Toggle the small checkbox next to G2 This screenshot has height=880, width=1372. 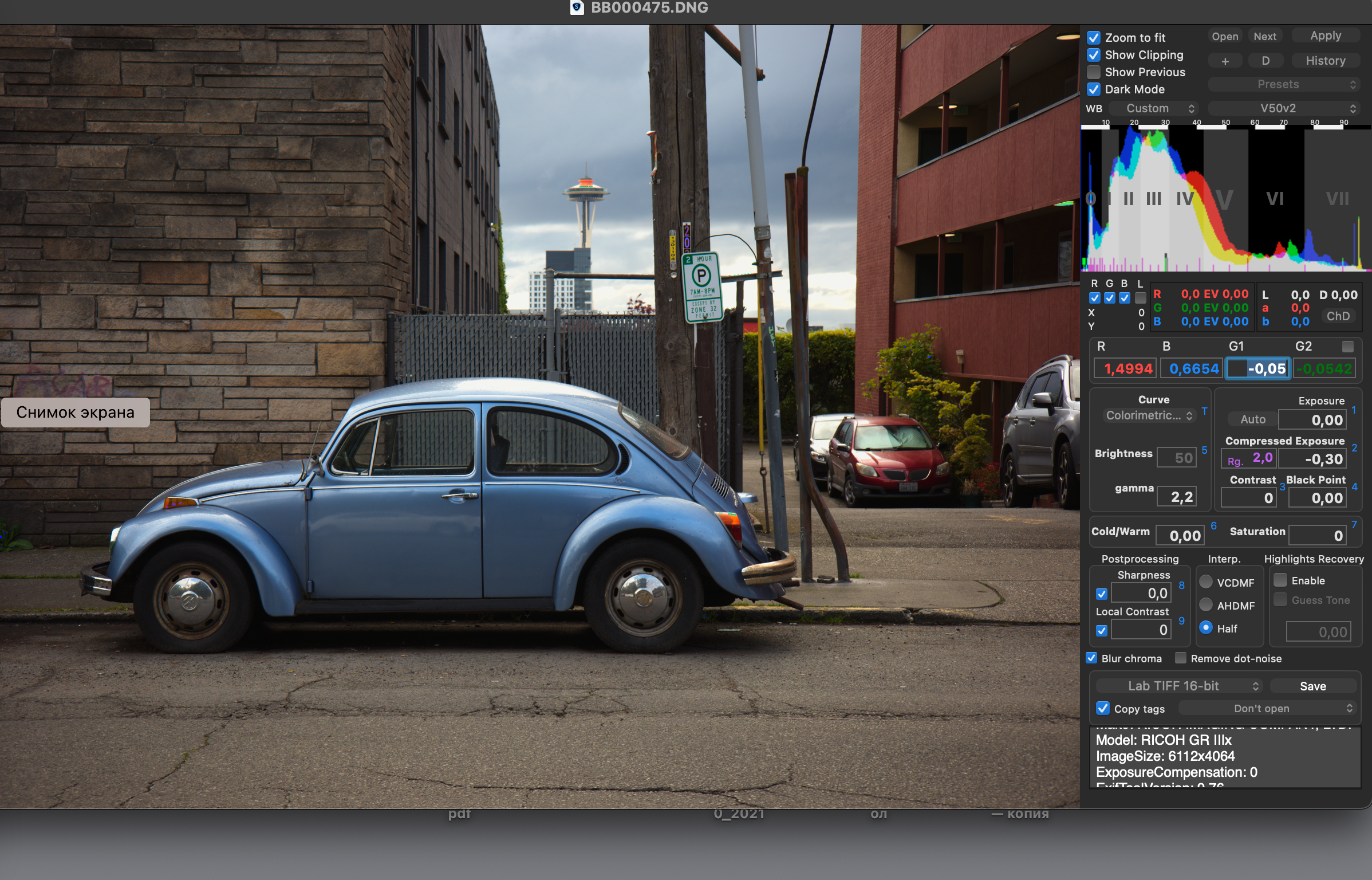(x=1348, y=347)
